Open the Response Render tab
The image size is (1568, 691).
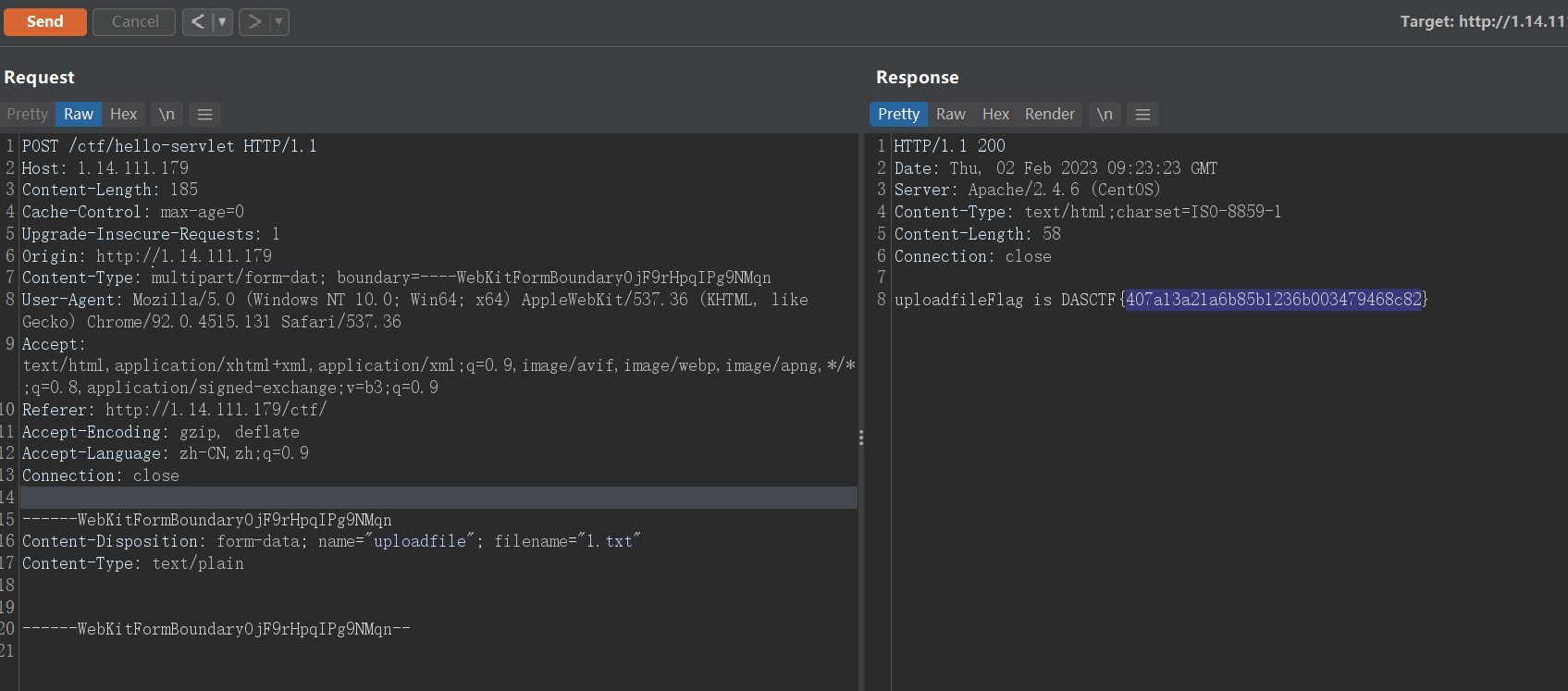(1050, 114)
